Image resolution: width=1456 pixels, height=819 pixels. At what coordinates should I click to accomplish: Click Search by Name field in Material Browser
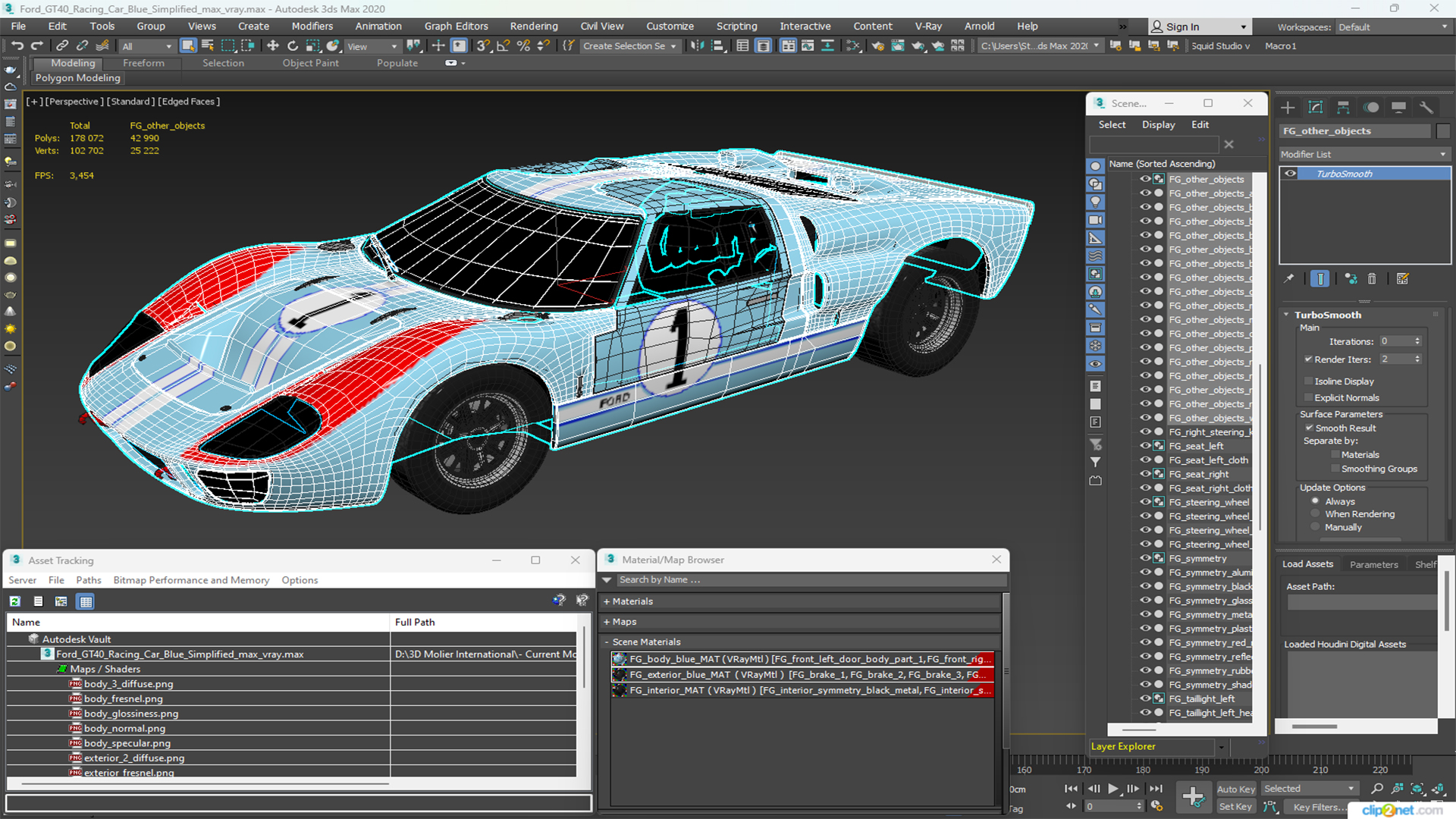pyautogui.click(x=811, y=580)
